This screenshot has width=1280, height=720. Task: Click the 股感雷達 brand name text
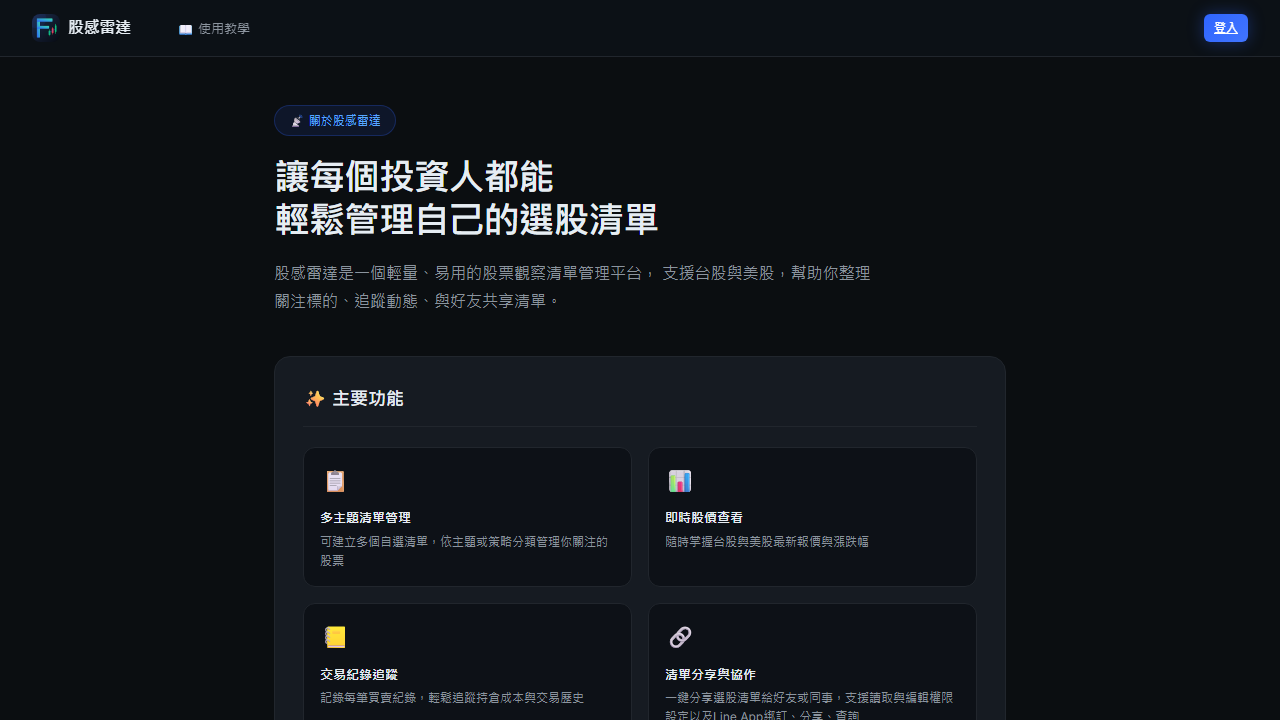pos(99,28)
